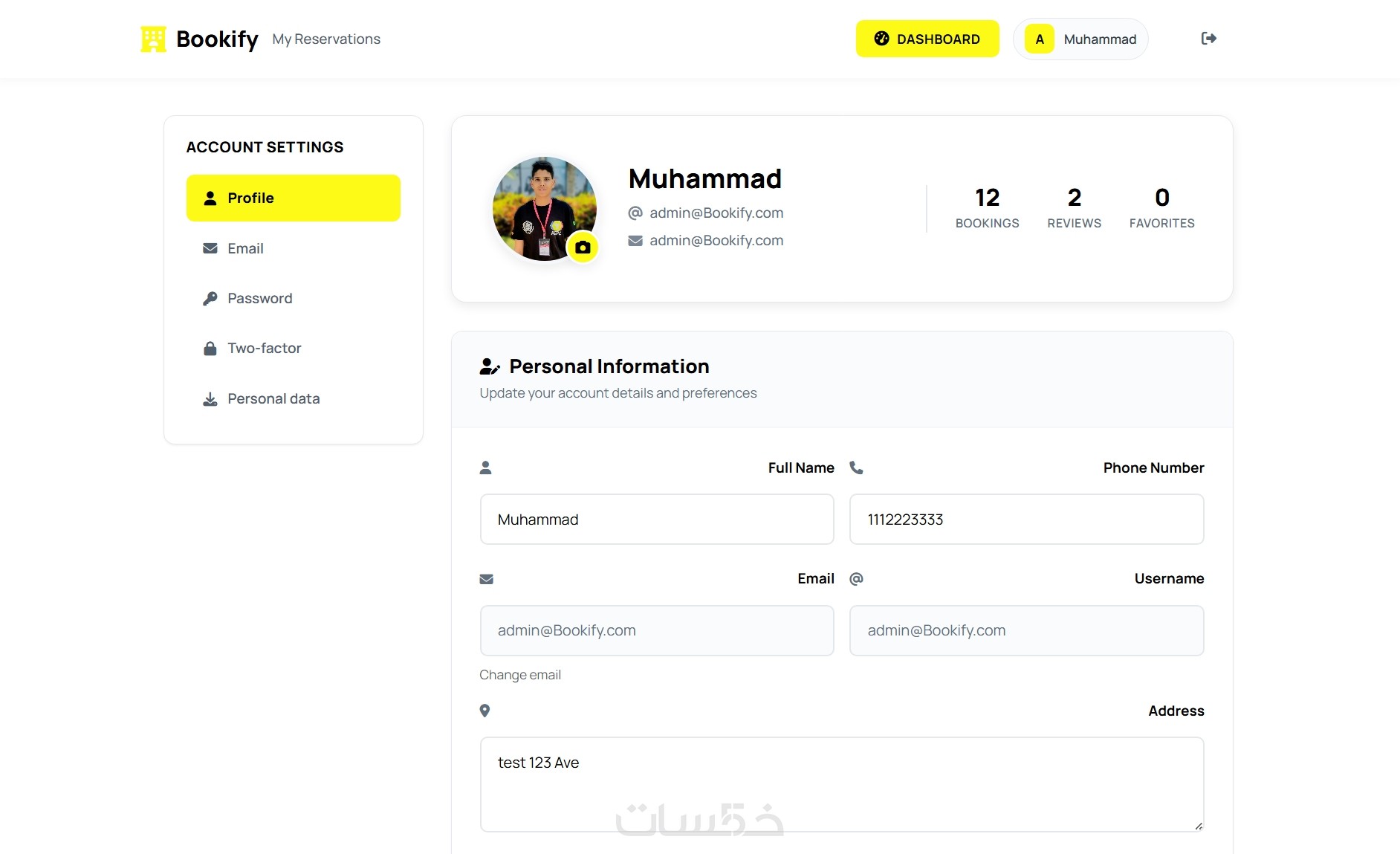
Task: Click the Dashboard button
Action: (927, 39)
